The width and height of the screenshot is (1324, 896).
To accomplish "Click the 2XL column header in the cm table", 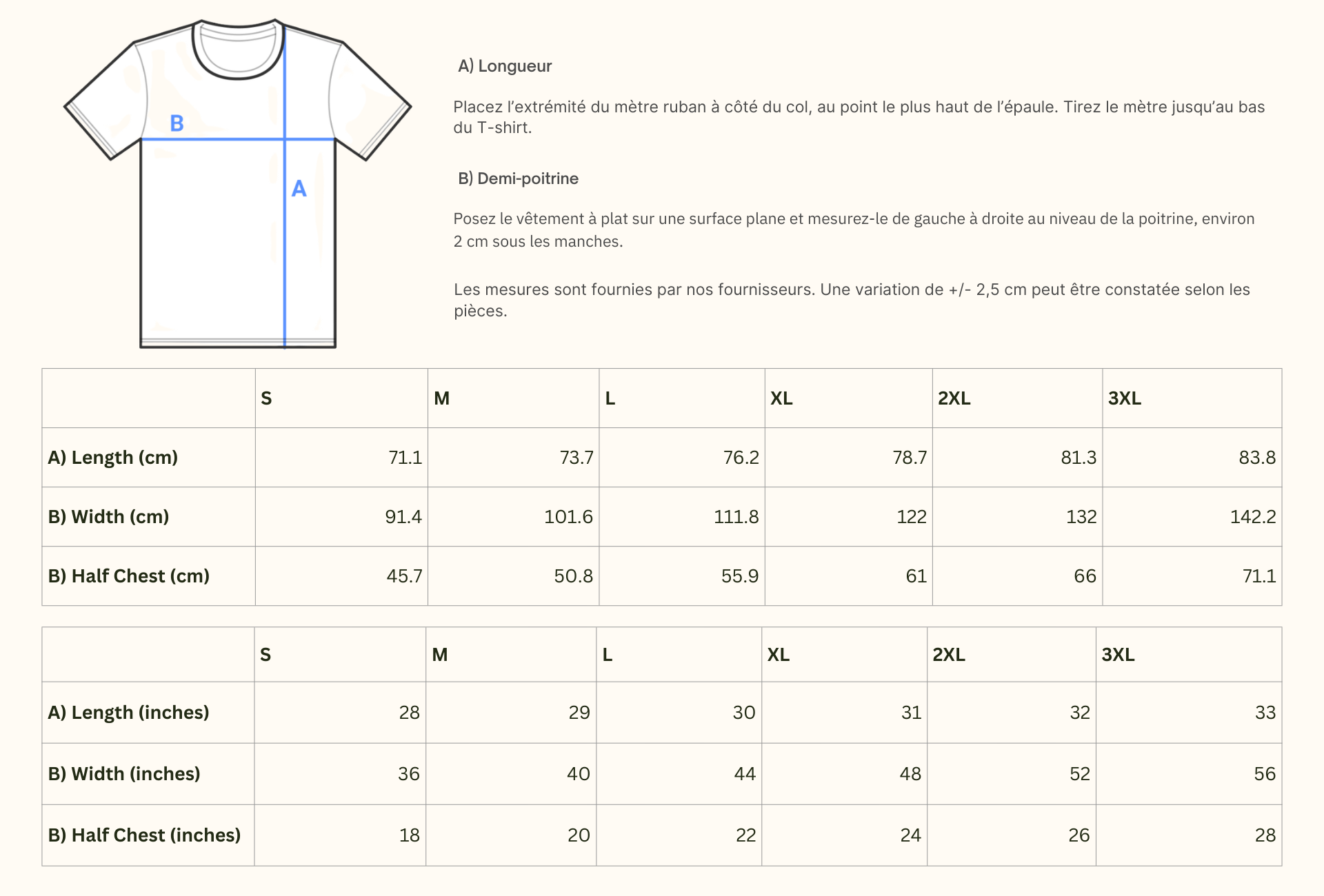I will tap(954, 398).
